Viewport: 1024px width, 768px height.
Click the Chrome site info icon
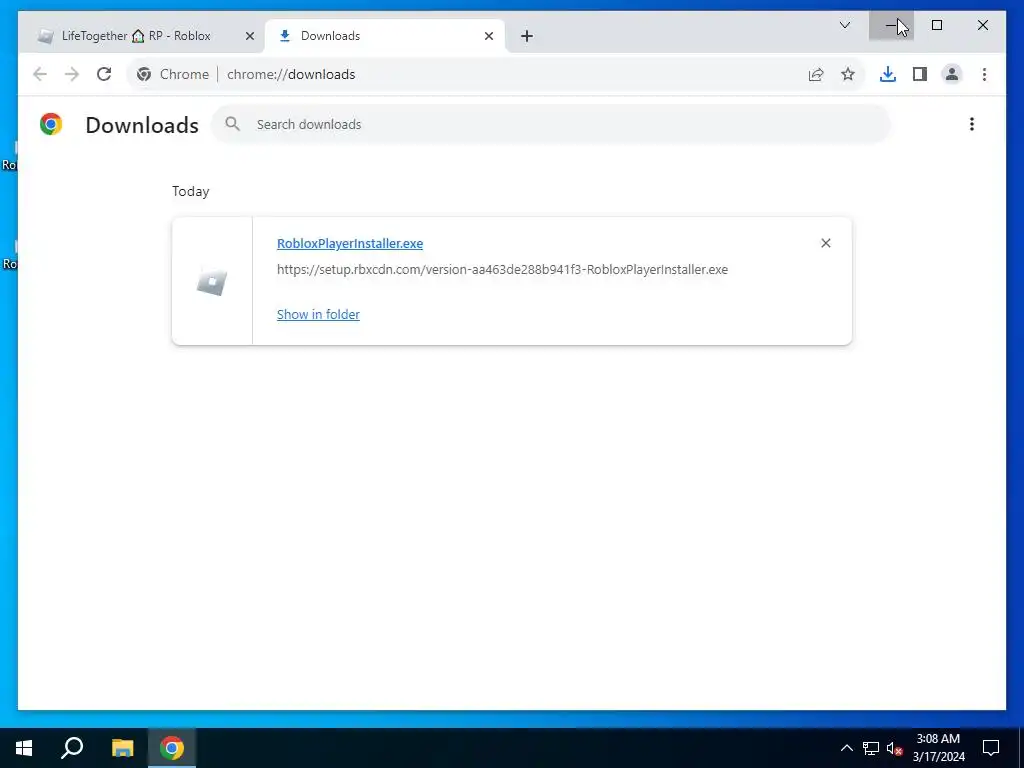144,74
